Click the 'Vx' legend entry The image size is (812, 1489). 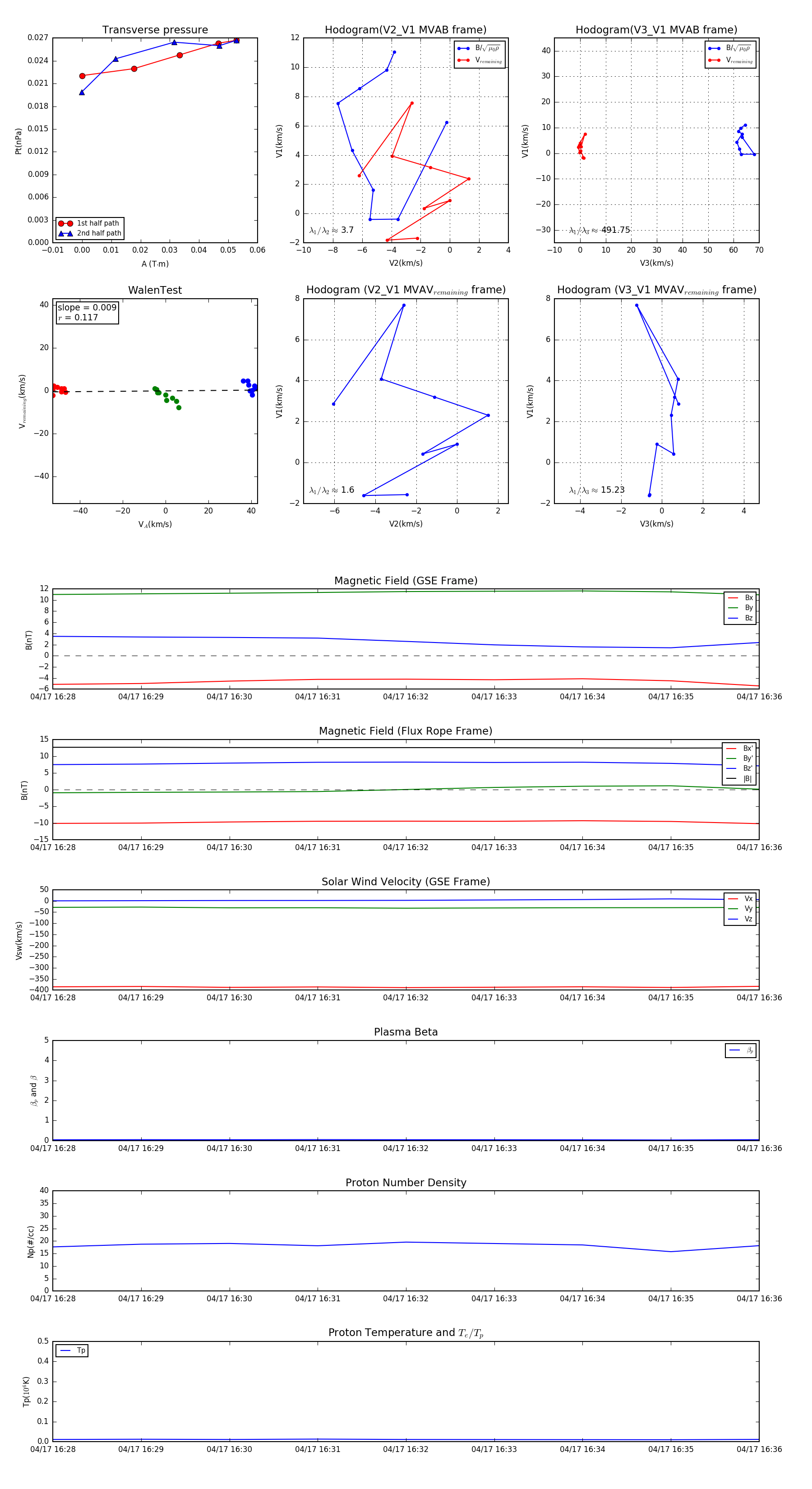tap(740, 898)
